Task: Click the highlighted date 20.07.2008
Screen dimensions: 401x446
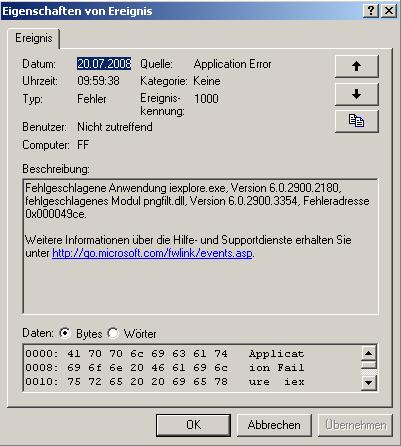Action: click(104, 64)
